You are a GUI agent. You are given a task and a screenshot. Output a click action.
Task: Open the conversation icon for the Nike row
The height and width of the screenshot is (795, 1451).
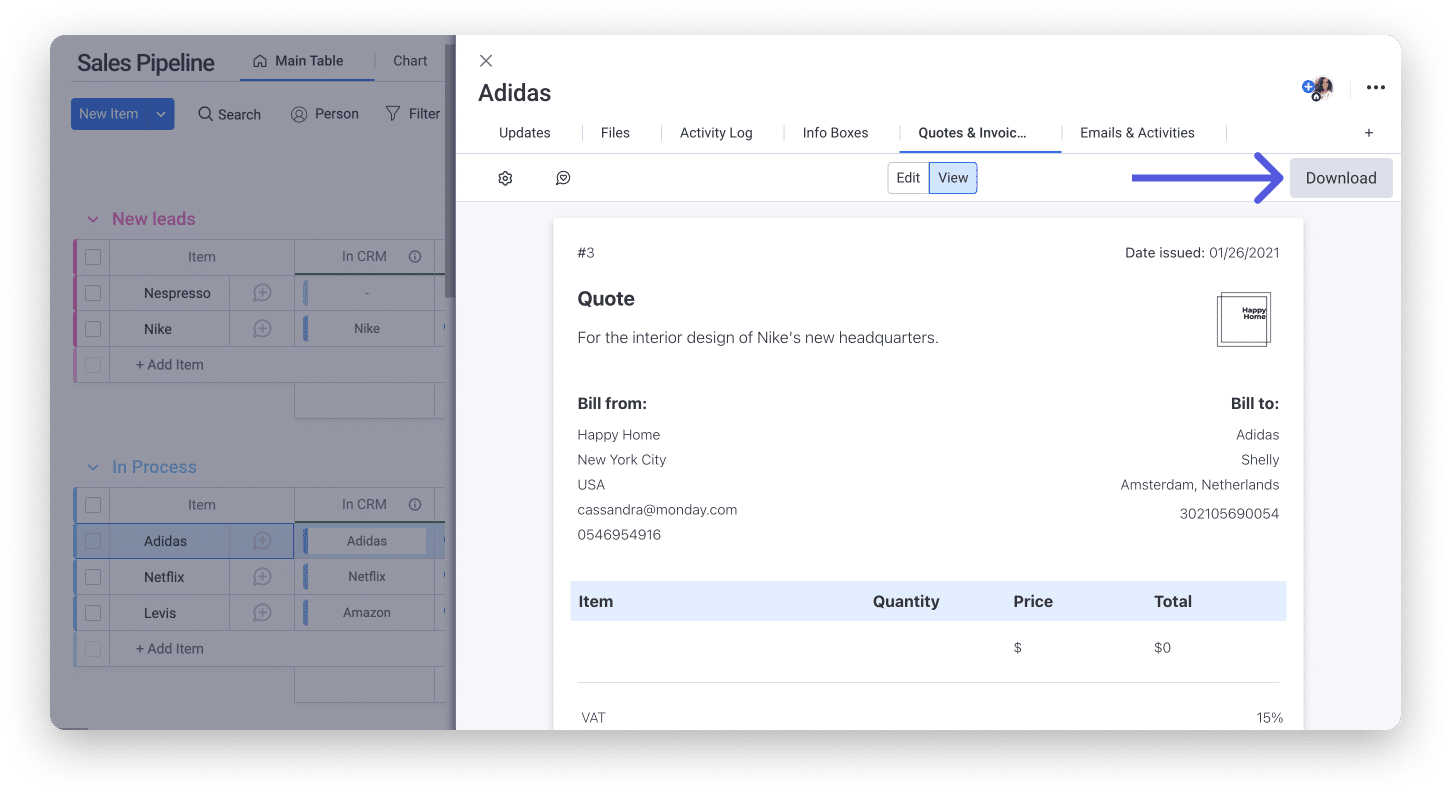(262, 329)
